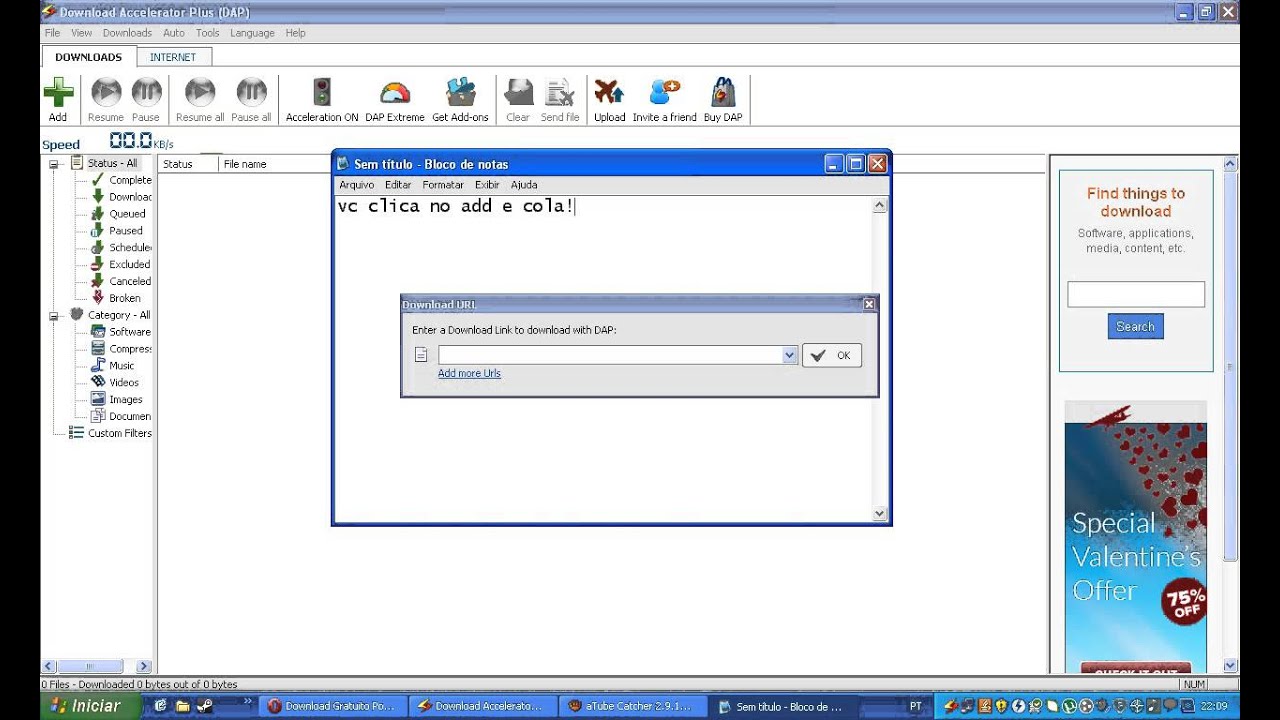This screenshot has width=1280, height=720.
Task: Open the DAP Help menu
Action: pos(295,33)
